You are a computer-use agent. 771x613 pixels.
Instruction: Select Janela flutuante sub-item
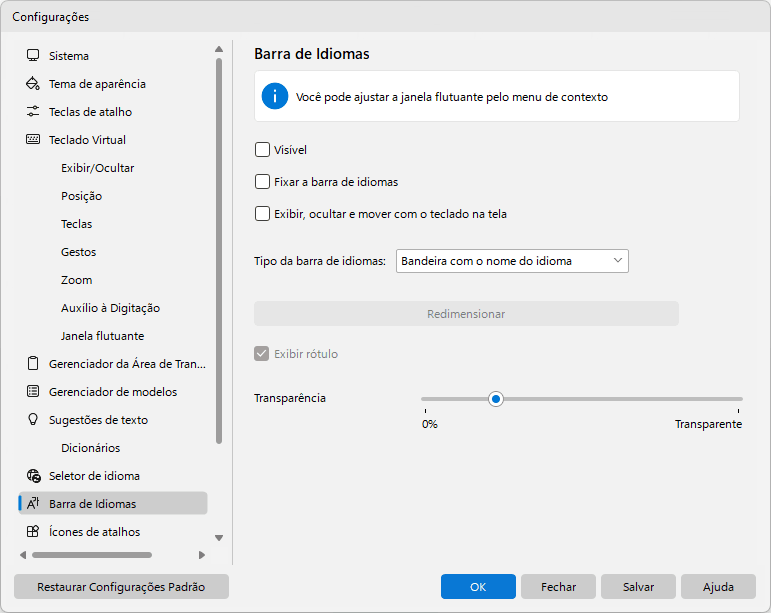pyautogui.click(x=103, y=336)
